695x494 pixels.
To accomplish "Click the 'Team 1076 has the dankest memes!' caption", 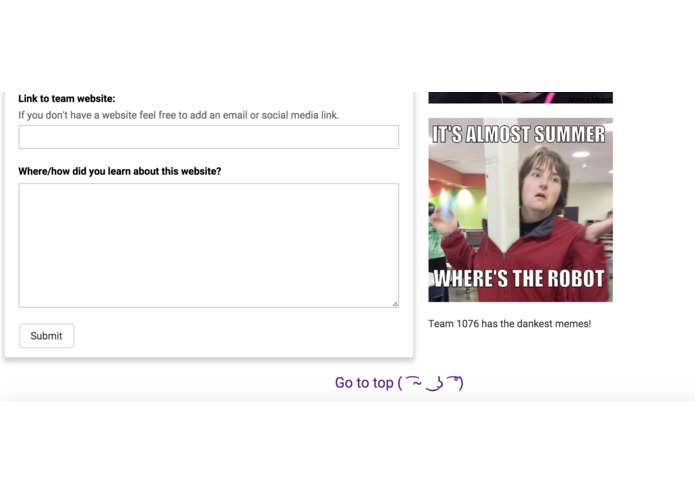I will coord(510,324).
